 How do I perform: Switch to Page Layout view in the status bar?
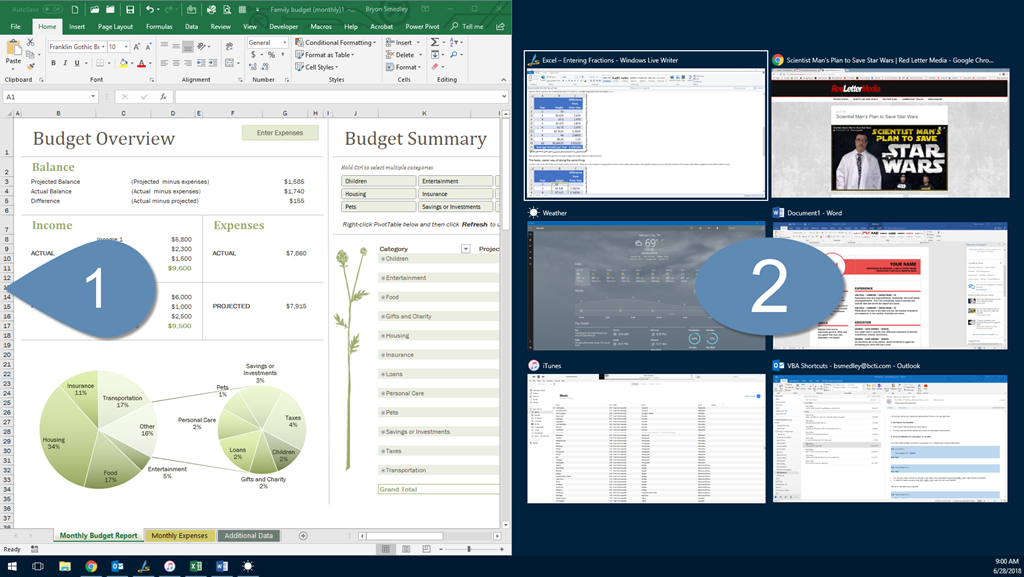406,549
